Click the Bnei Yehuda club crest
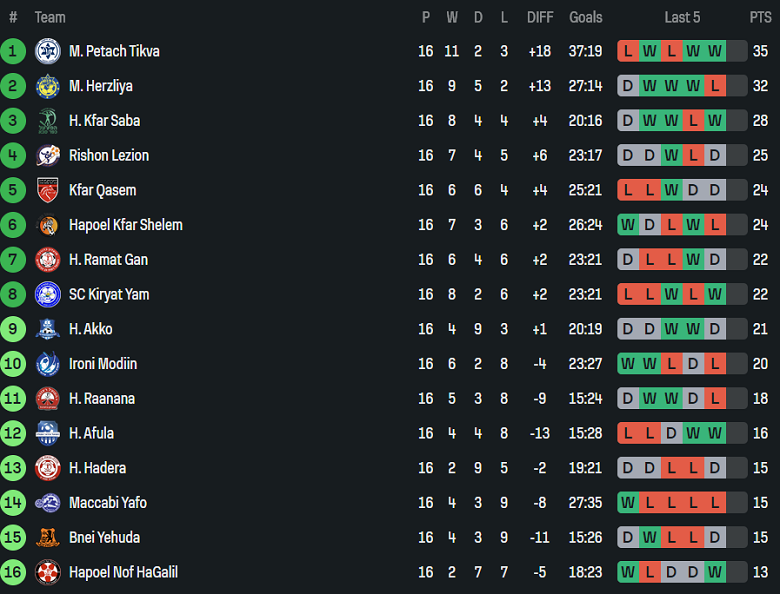Screen dimensions: 780x594 [48, 537]
